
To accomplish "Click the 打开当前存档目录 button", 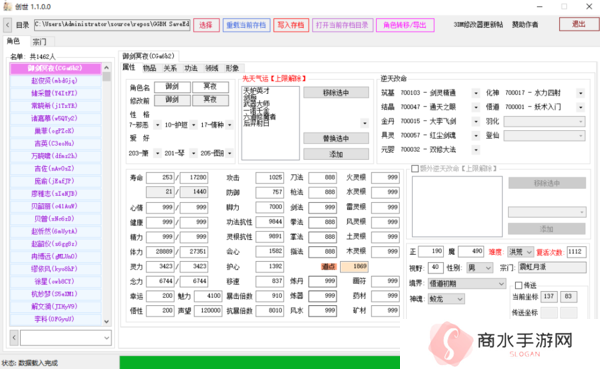I will point(342,25).
